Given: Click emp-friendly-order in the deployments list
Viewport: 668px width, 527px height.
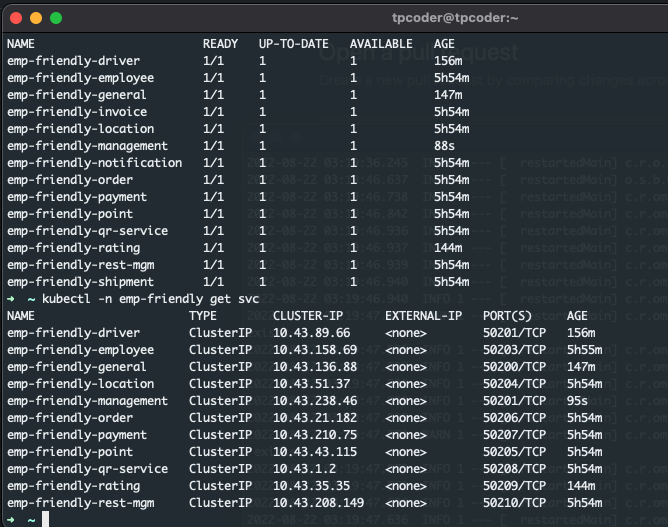Looking at the screenshot, I should point(70,180).
